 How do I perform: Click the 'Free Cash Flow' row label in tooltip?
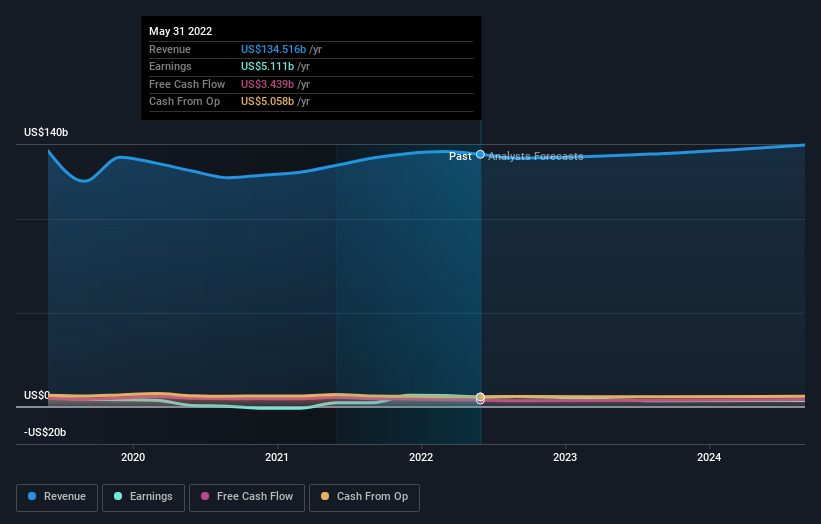click(187, 84)
